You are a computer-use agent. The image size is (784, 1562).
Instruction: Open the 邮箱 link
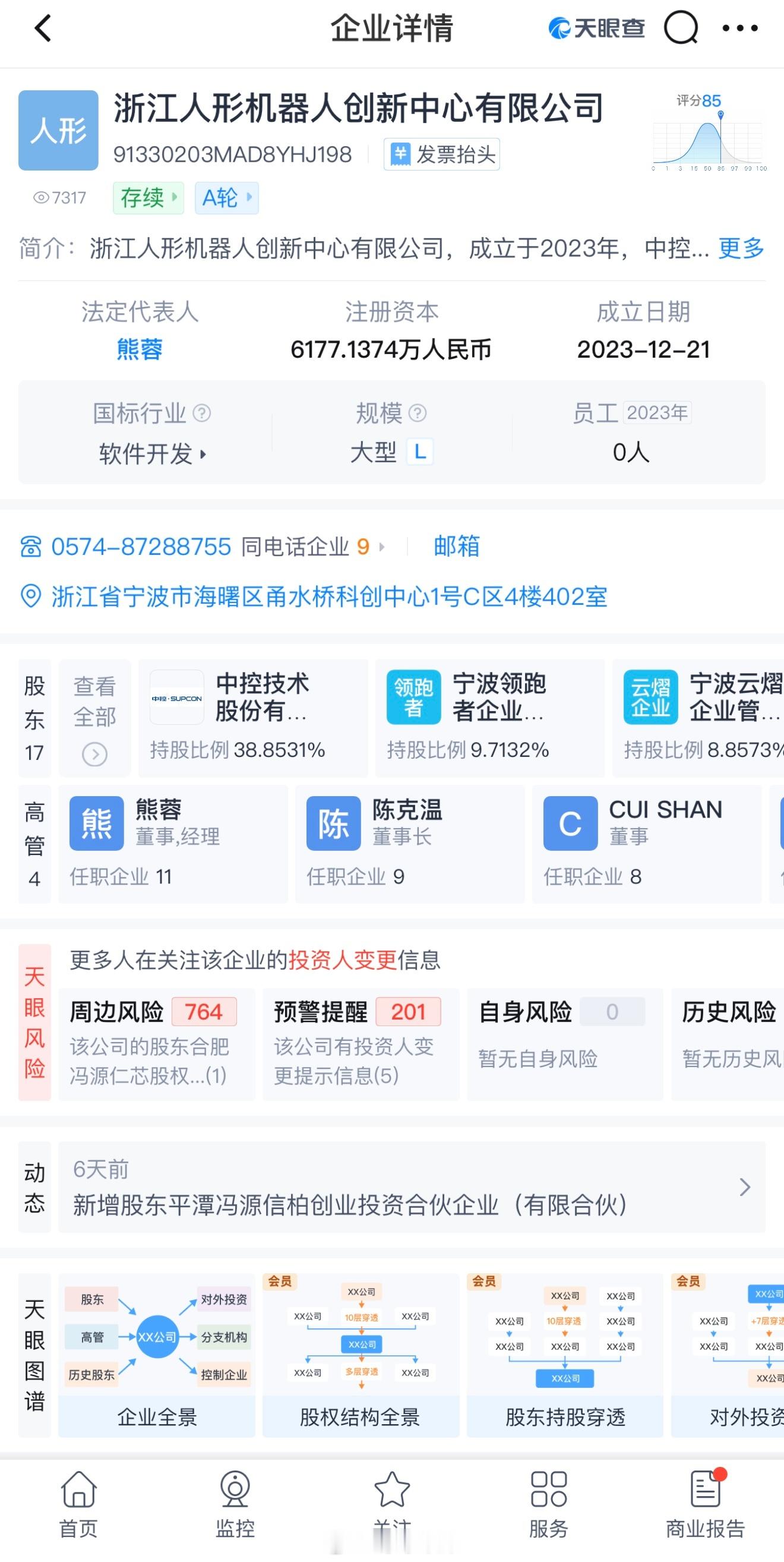(x=457, y=547)
